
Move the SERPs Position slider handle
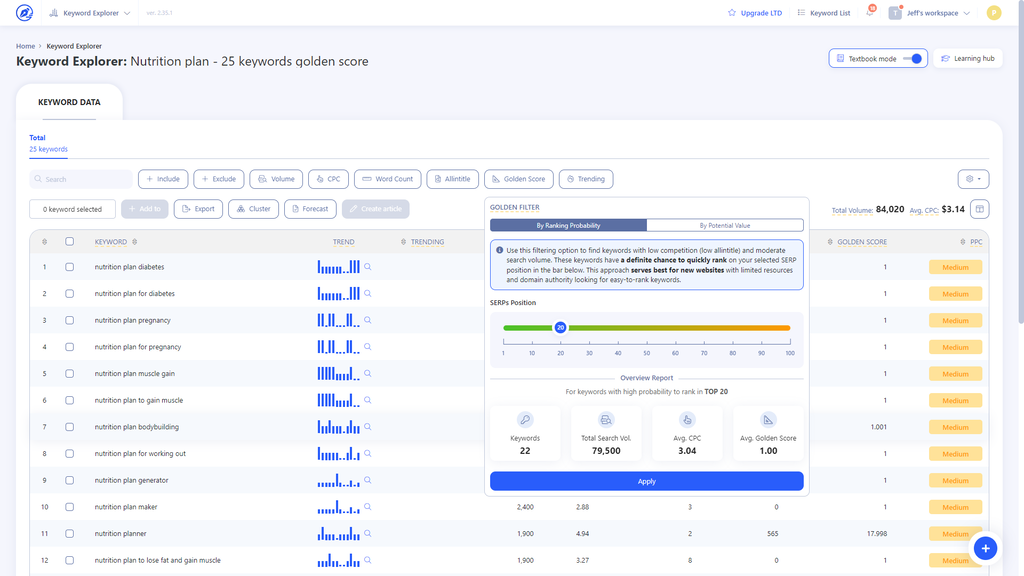click(x=561, y=326)
